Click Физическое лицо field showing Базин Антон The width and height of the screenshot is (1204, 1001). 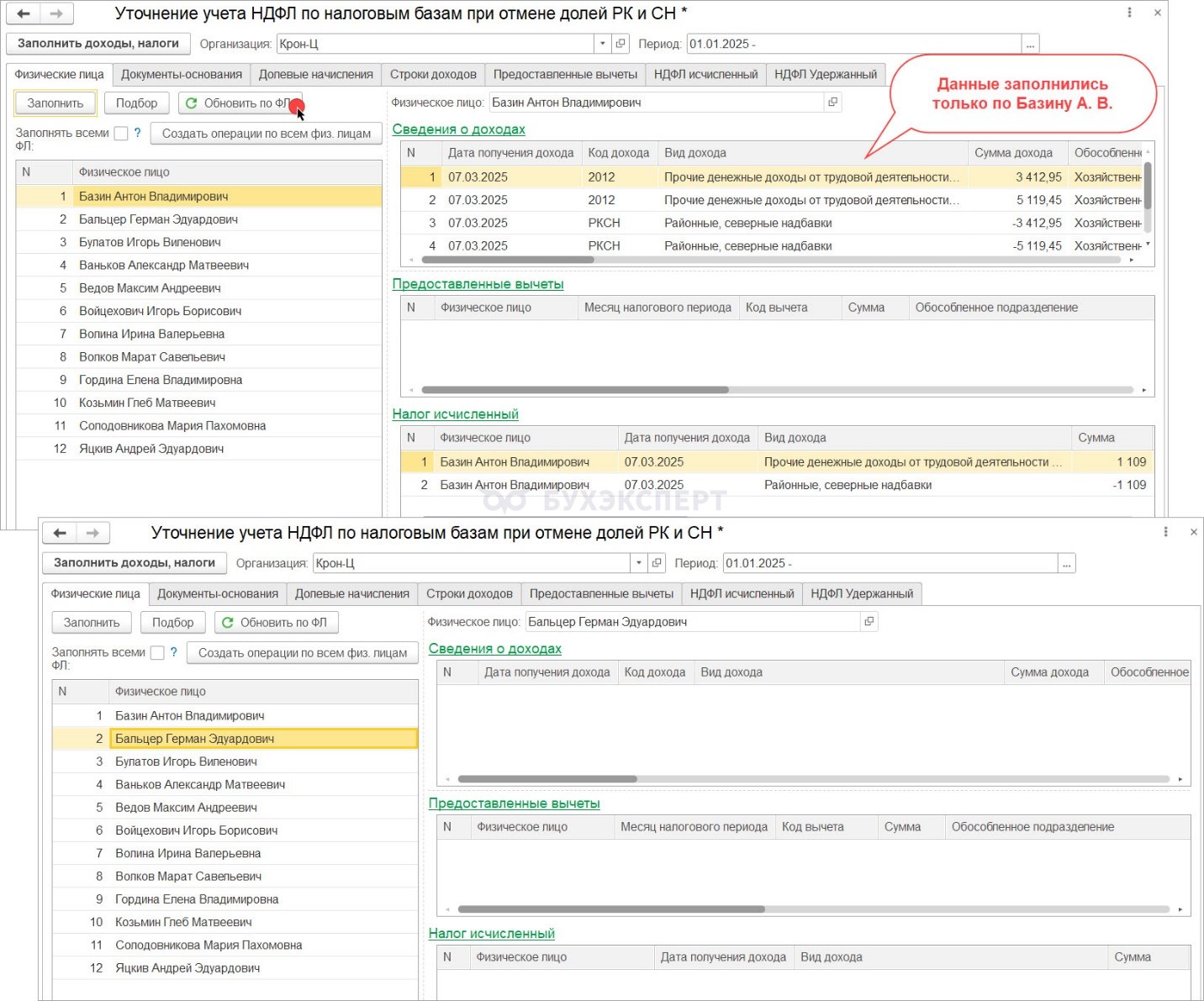click(x=656, y=102)
